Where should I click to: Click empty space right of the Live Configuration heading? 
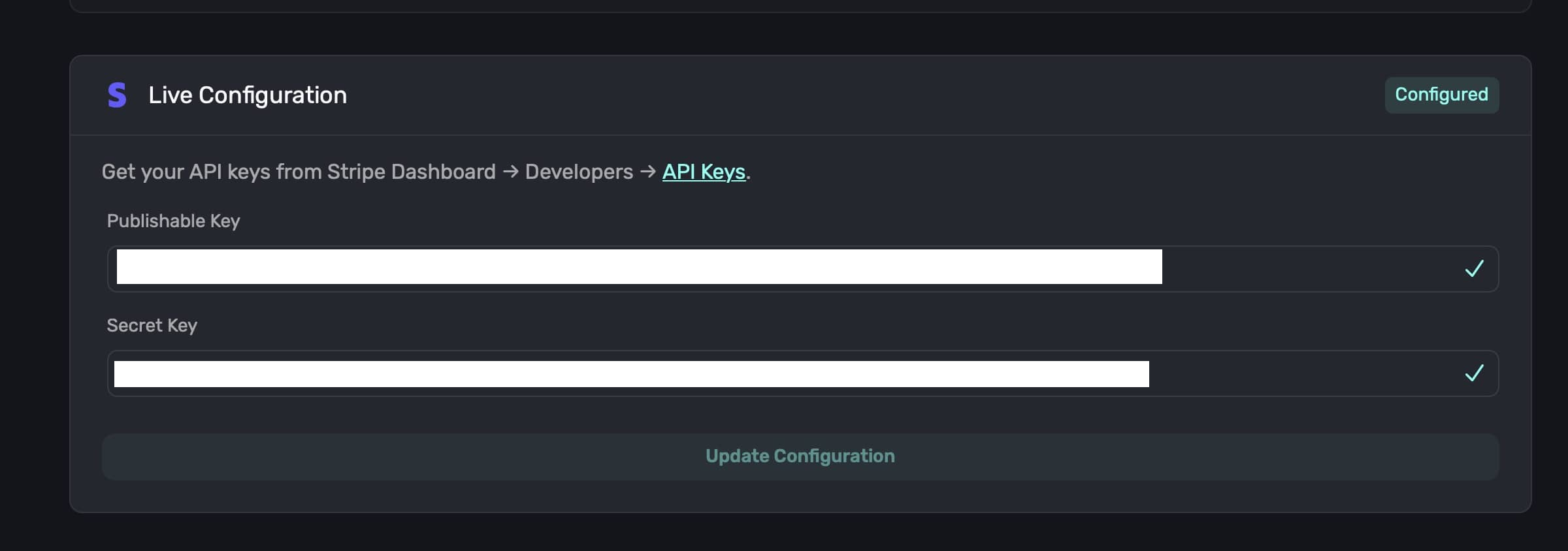[849, 95]
